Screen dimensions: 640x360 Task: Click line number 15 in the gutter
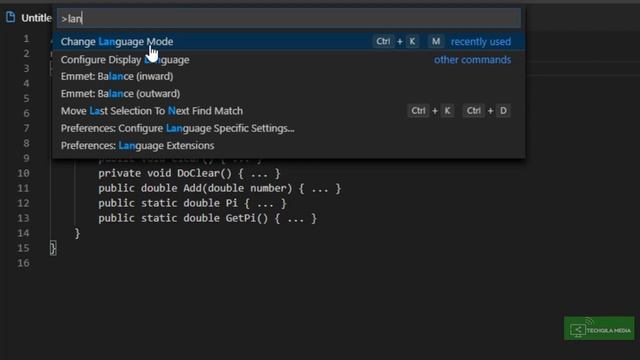coord(23,248)
